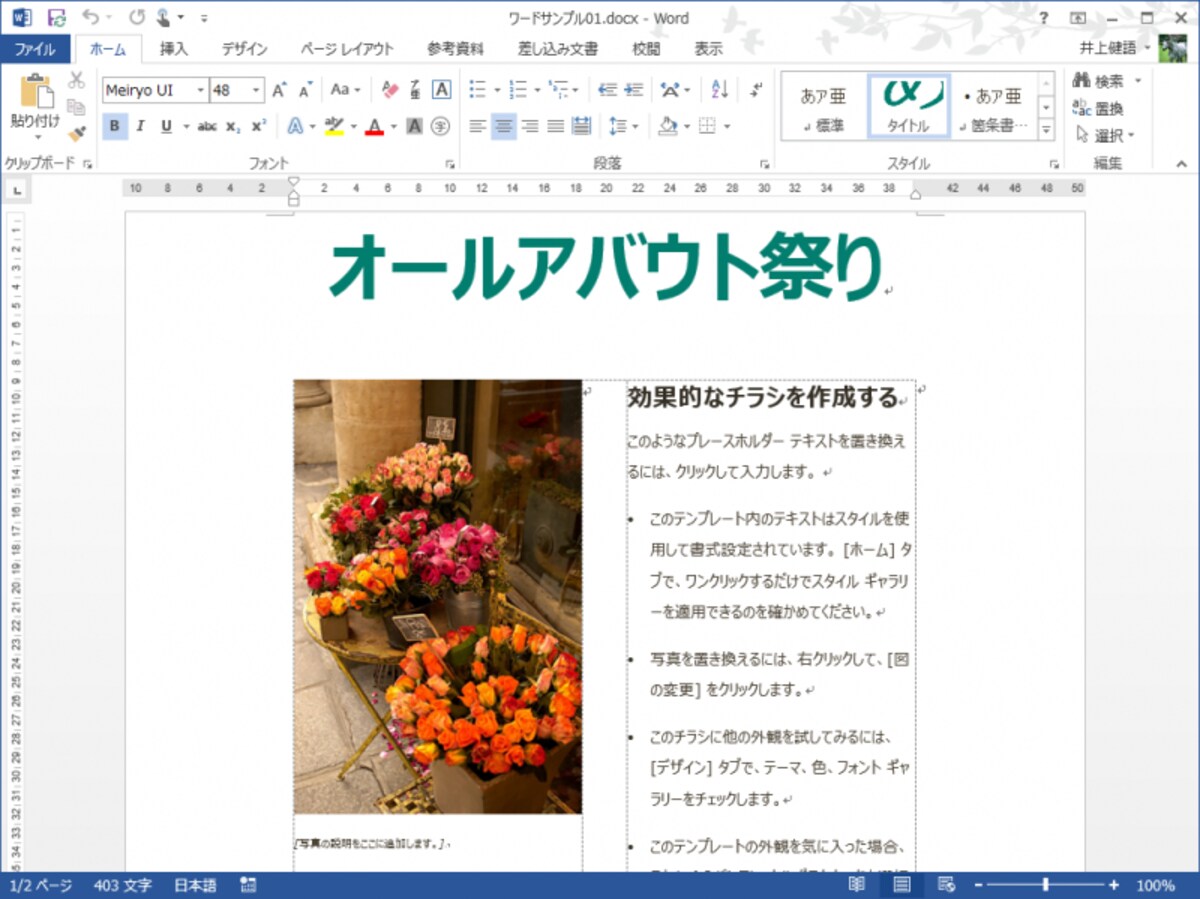Undo the last action

91,17
